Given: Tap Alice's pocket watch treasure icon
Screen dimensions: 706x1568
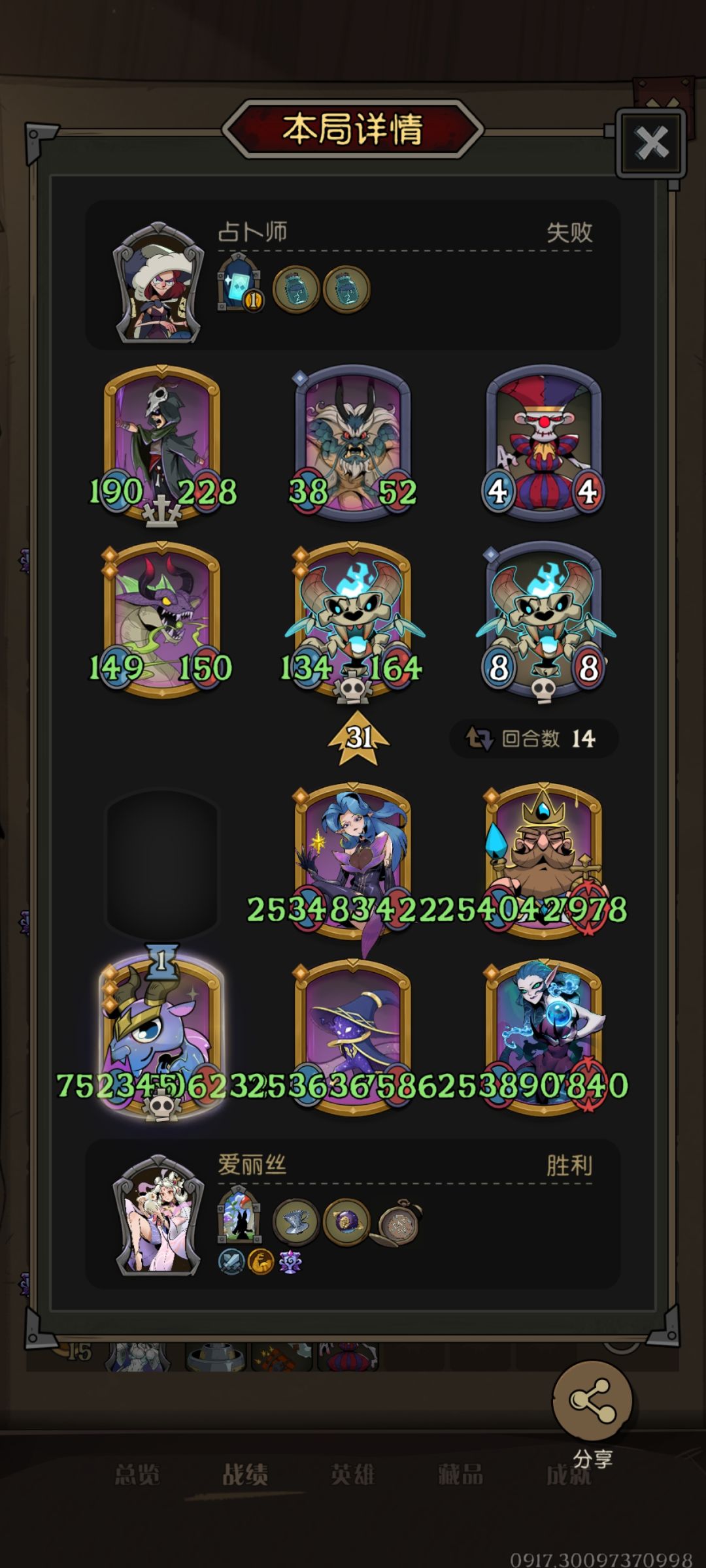Looking at the screenshot, I should (397, 1221).
